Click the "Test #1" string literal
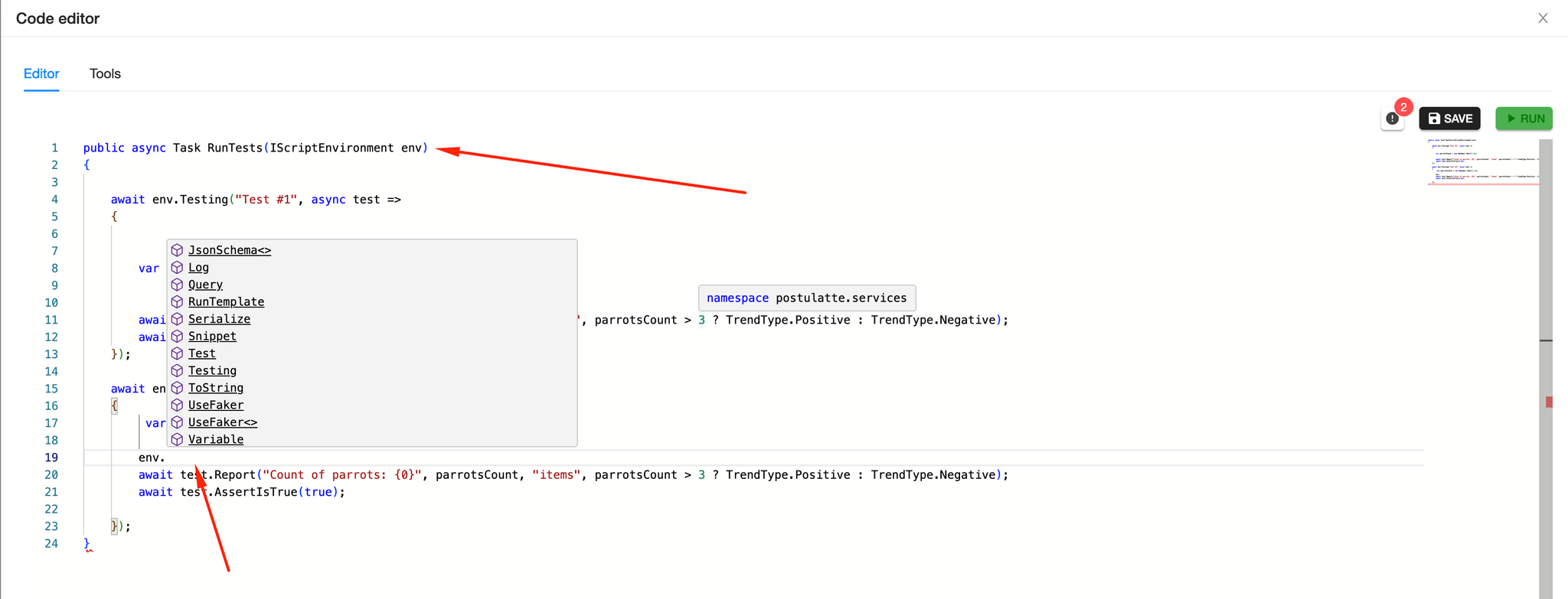Image resolution: width=1568 pixels, height=599 pixels. pos(266,200)
